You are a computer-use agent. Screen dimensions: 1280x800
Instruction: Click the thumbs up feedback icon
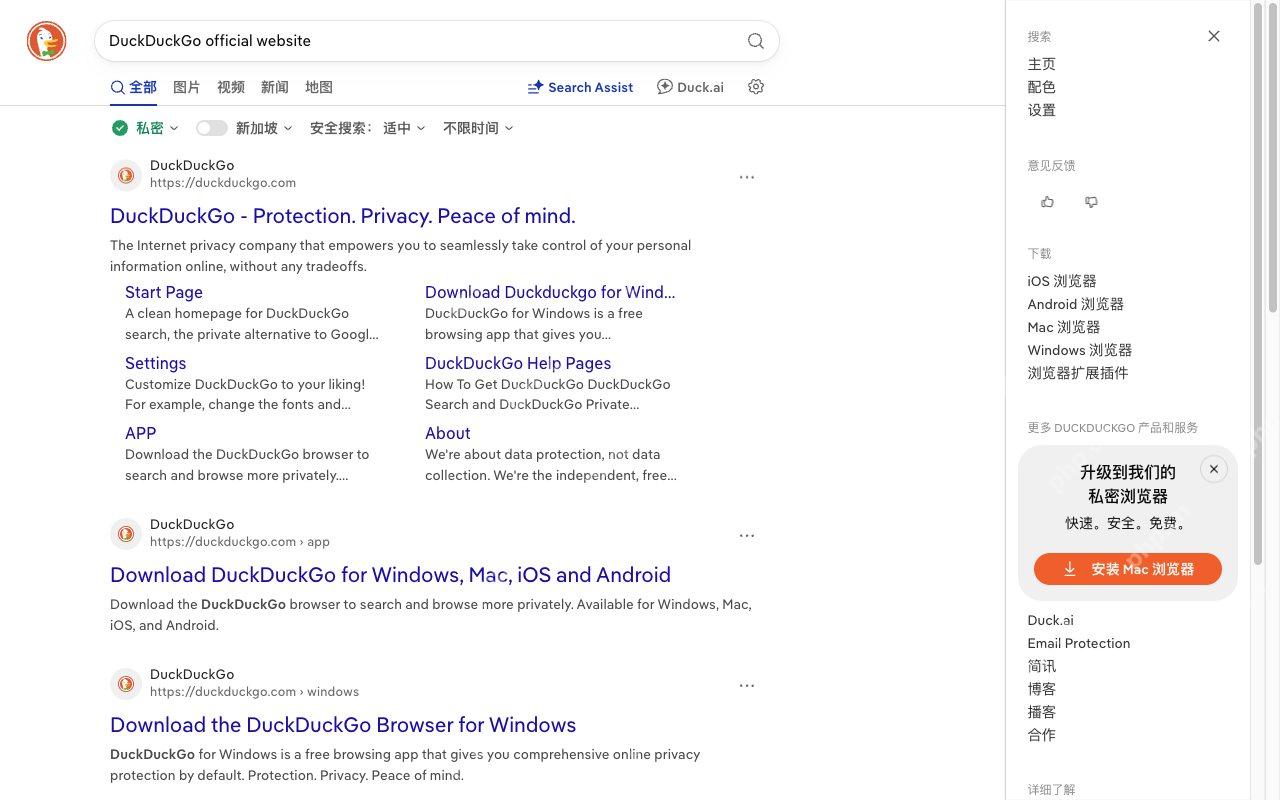[1047, 202]
